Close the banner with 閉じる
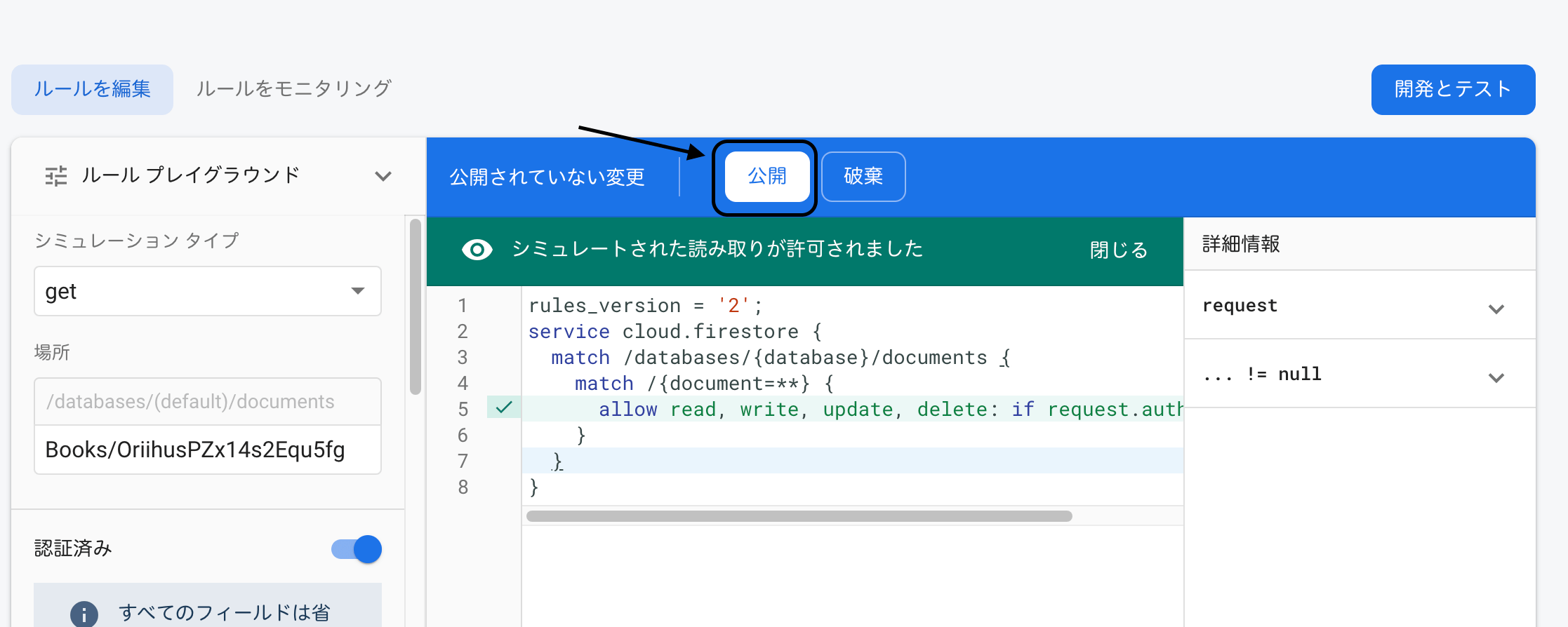This screenshot has width=1568, height=627. click(x=1119, y=250)
